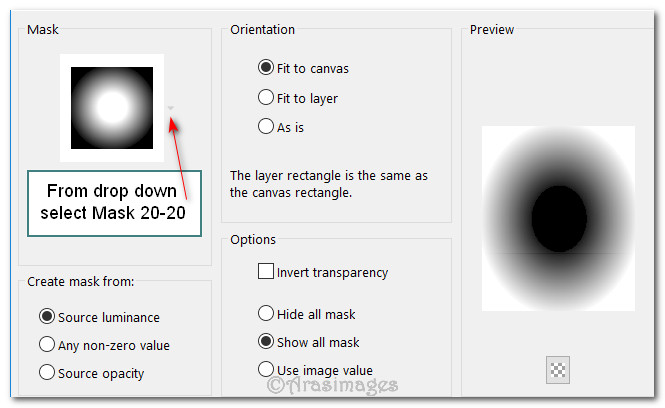Screen dimensions: 665x408
Task: Choose the Show all mask option
Action: tap(266, 341)
